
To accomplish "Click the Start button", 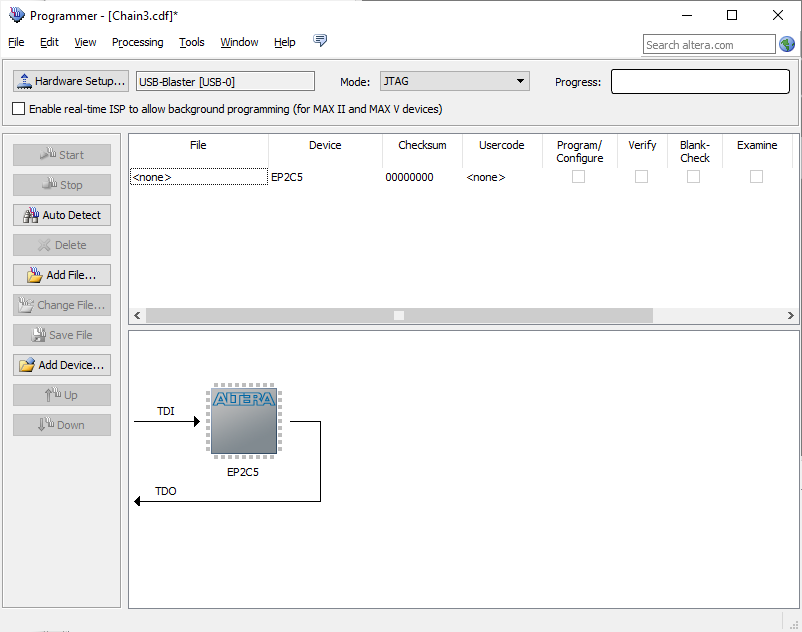I will [62, 155].
